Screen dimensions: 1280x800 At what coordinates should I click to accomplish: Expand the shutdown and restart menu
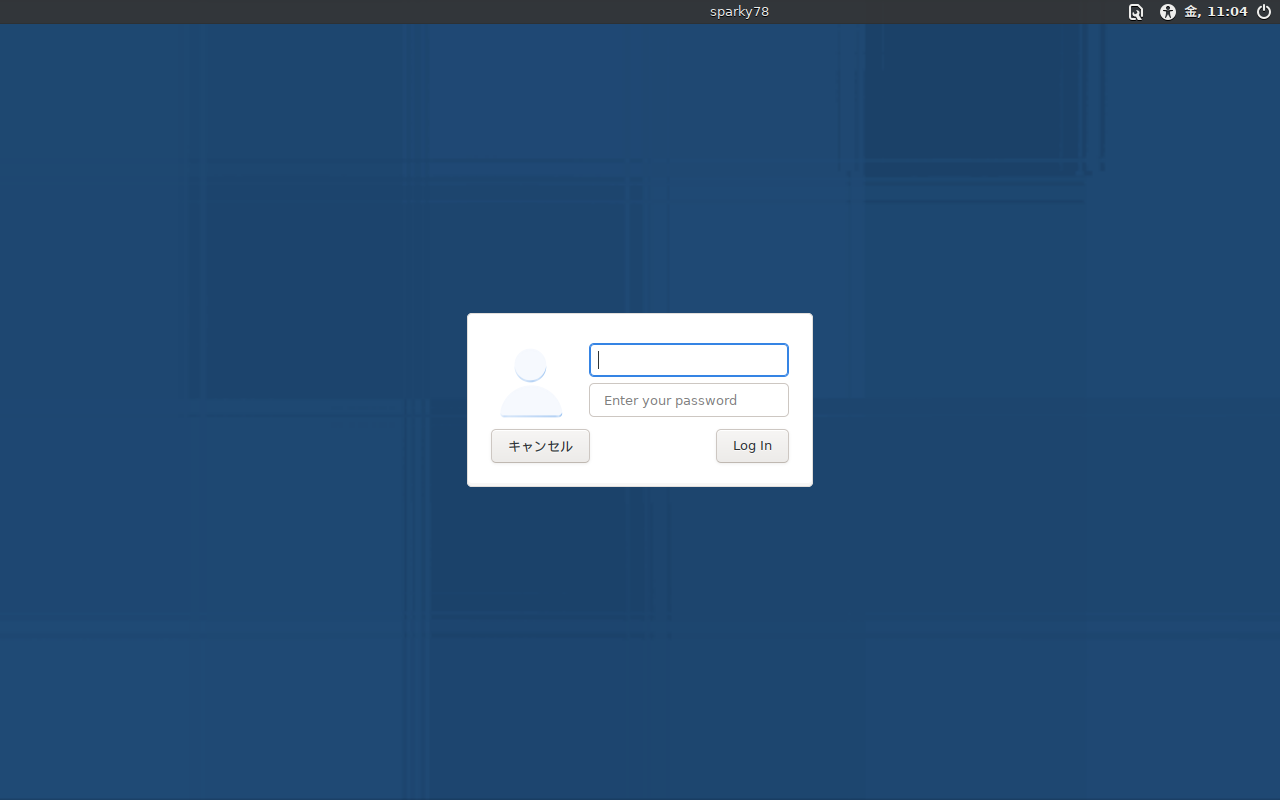tap(1264, 12)
